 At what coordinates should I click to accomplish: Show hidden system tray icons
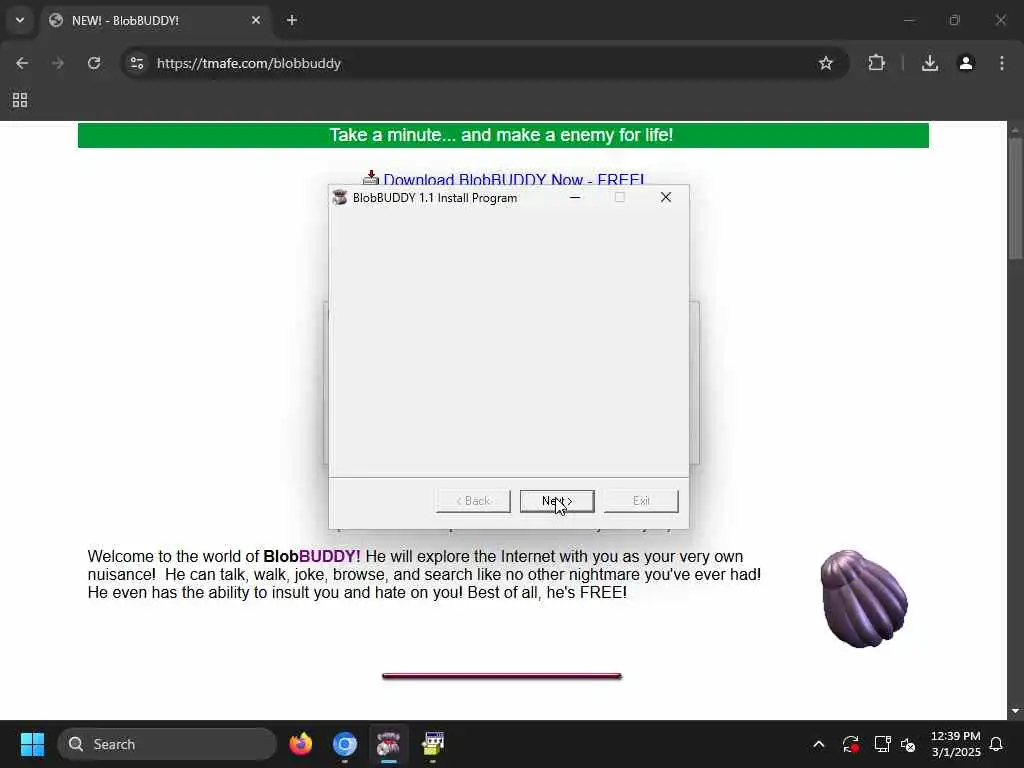point(818,744)
